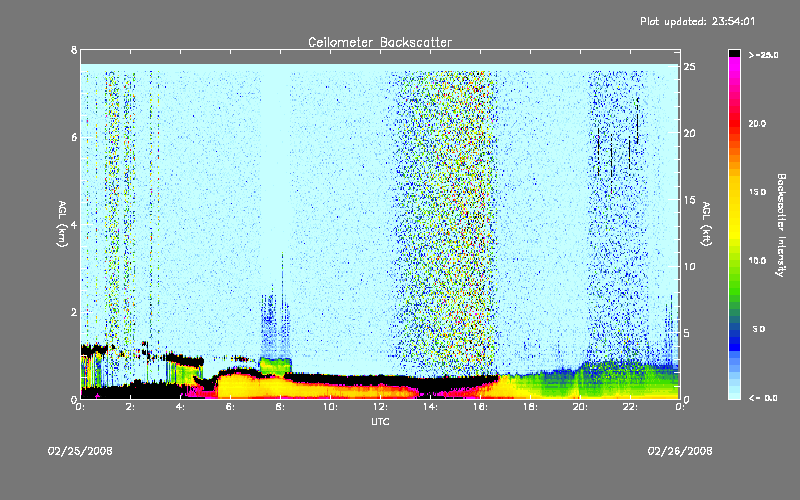The height and width of the screenshot is (500, 800).
Task: Click the 4: hour tick on UTC axis
Action: coord(180,407)
